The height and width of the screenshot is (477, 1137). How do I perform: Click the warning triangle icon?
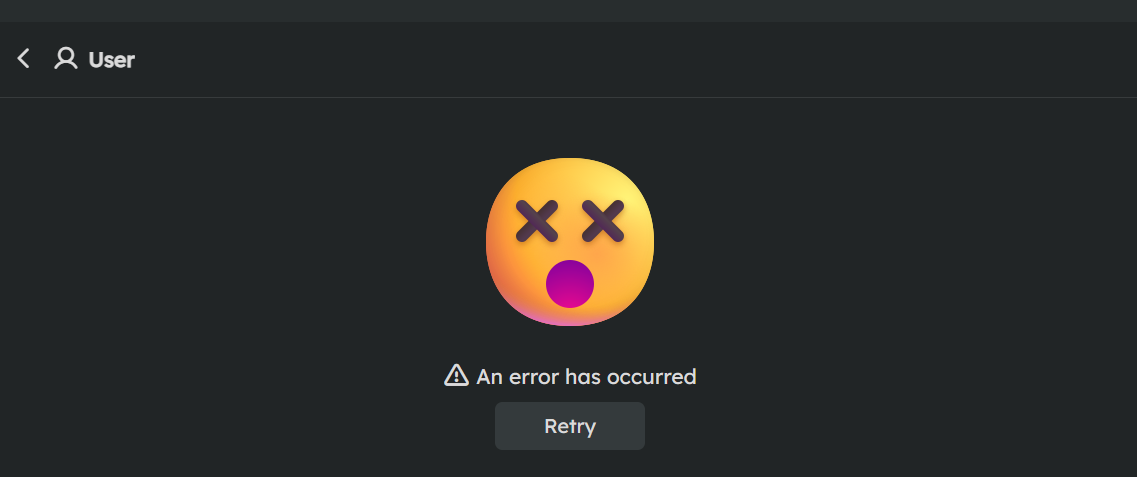pos(456,376)
